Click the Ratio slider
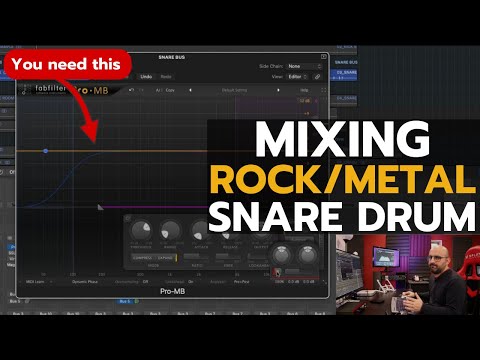This screenshot has width=480, height=360. tap(196, 257)
